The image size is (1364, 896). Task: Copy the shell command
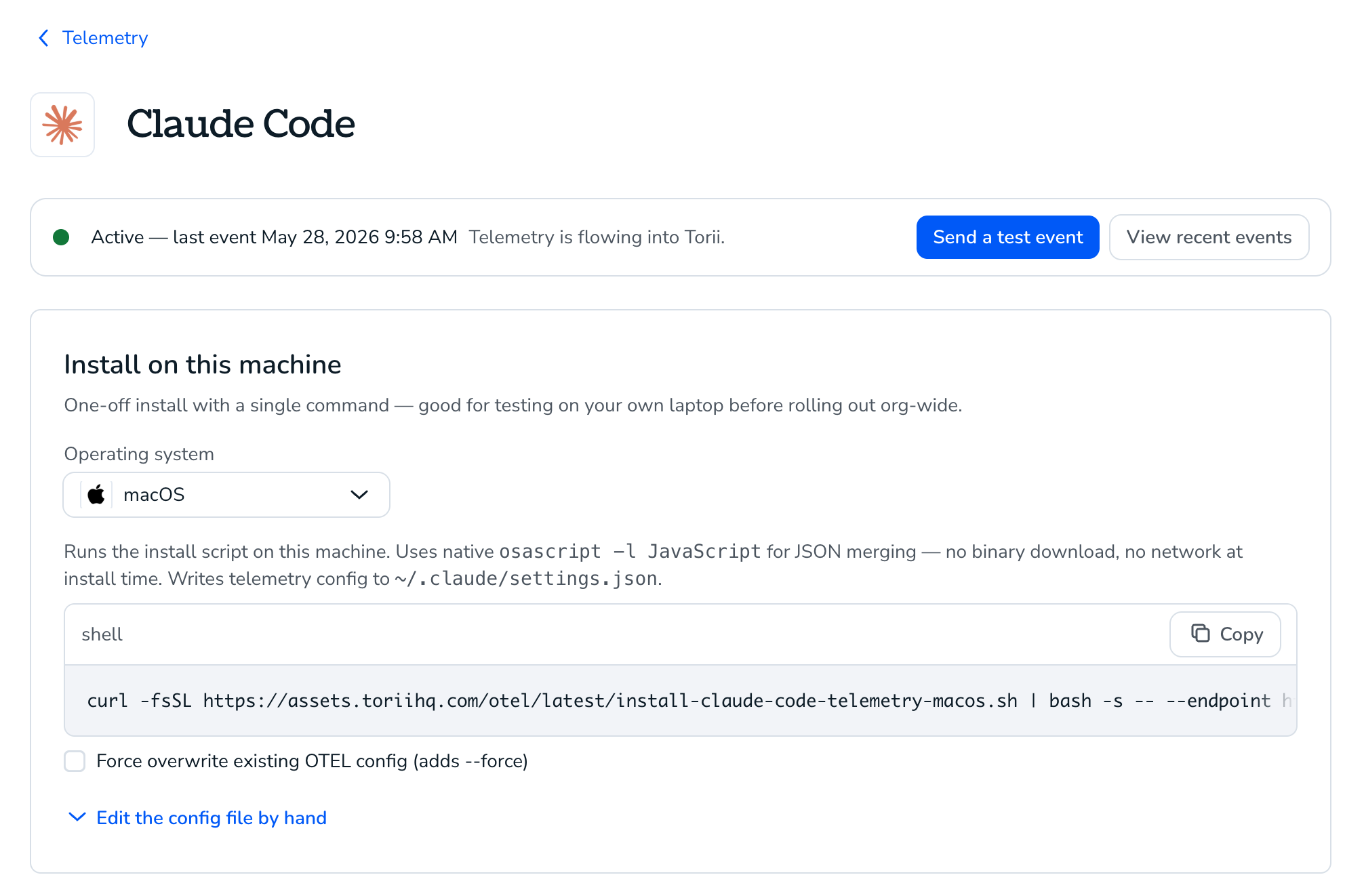pyautogui.click(x=1225, y=634)
